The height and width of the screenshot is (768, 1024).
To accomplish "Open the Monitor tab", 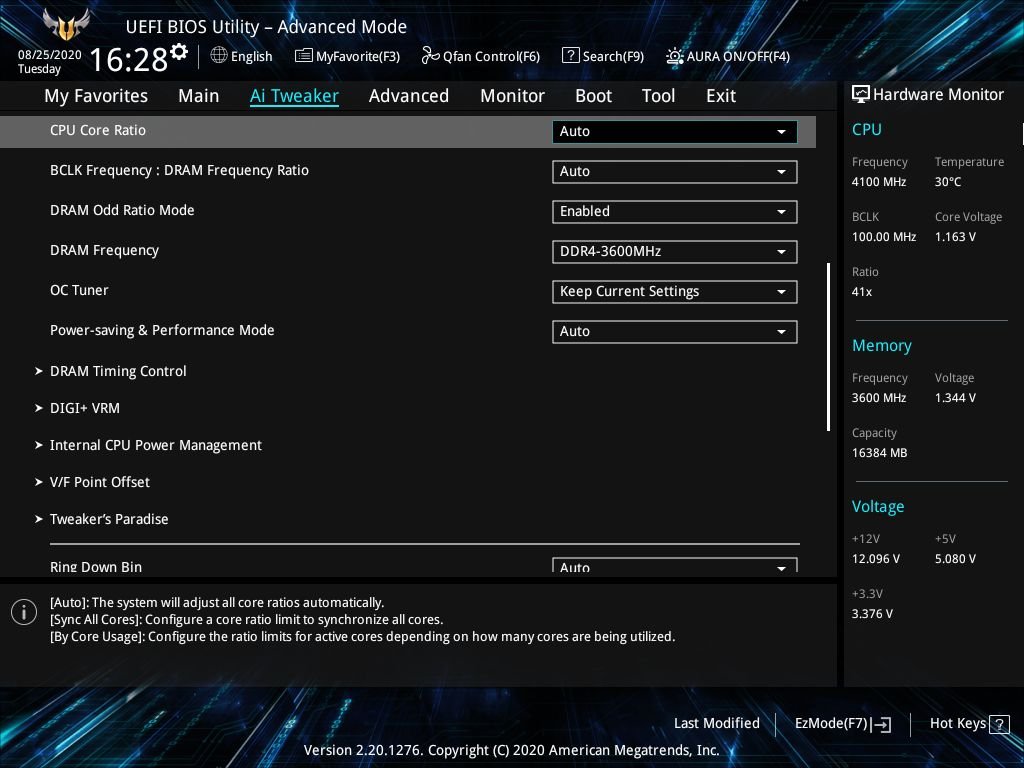I will [x=513, y=96].
